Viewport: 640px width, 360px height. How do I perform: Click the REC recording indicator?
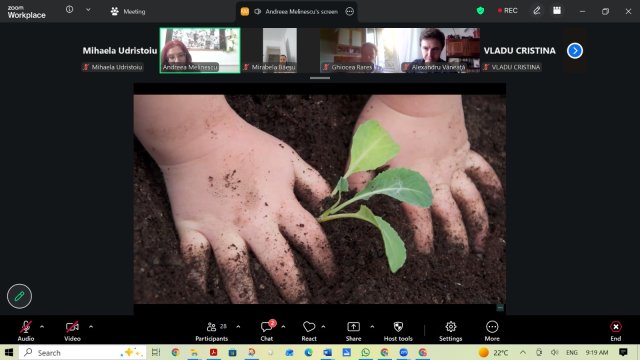508,11
